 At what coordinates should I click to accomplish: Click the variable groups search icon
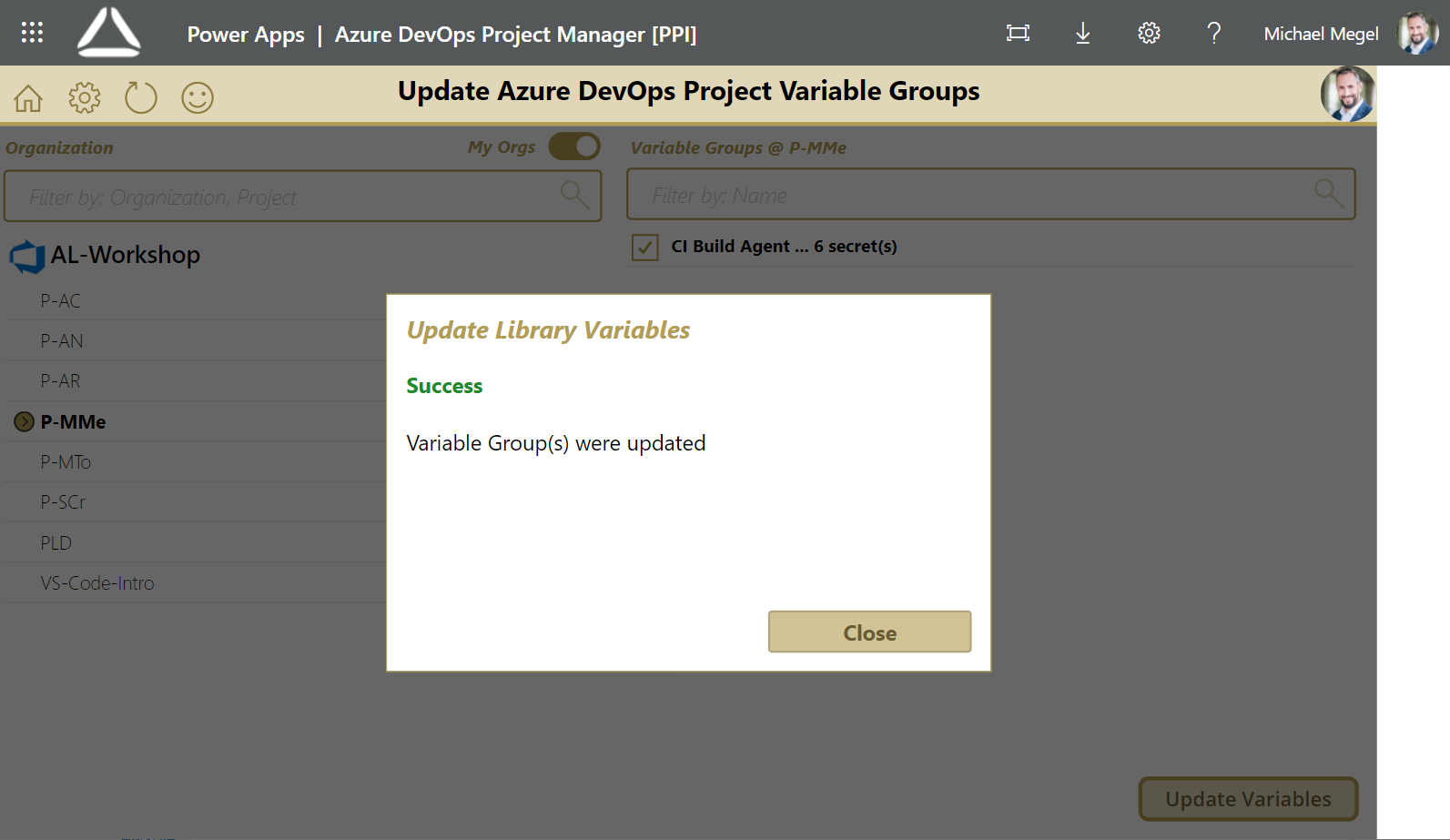coord(1328,193)
